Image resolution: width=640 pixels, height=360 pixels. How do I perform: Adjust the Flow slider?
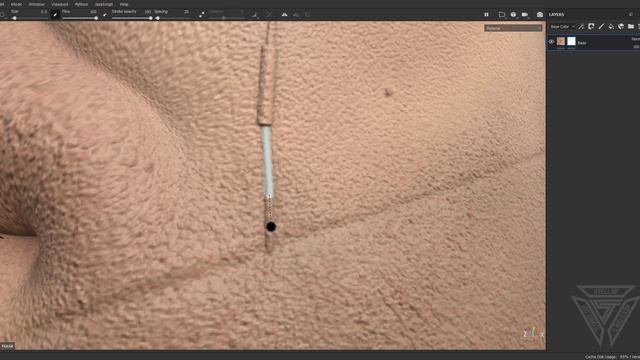[x=80, y=18]
